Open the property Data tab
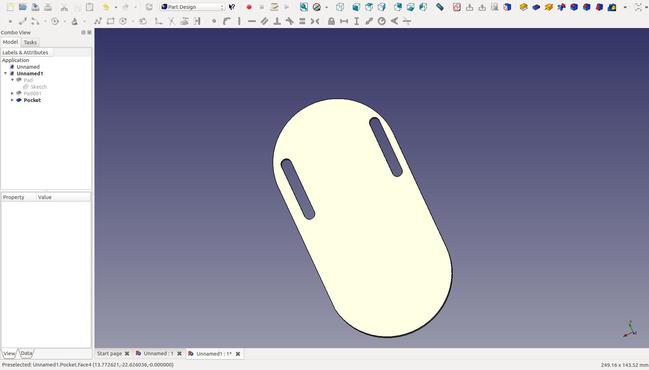Image resolution: width=649 pixels, height=370 pixels. (x=26, y=354)
